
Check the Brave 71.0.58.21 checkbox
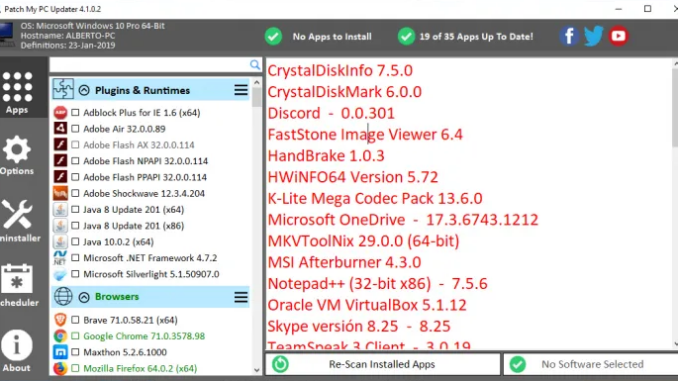75,320
